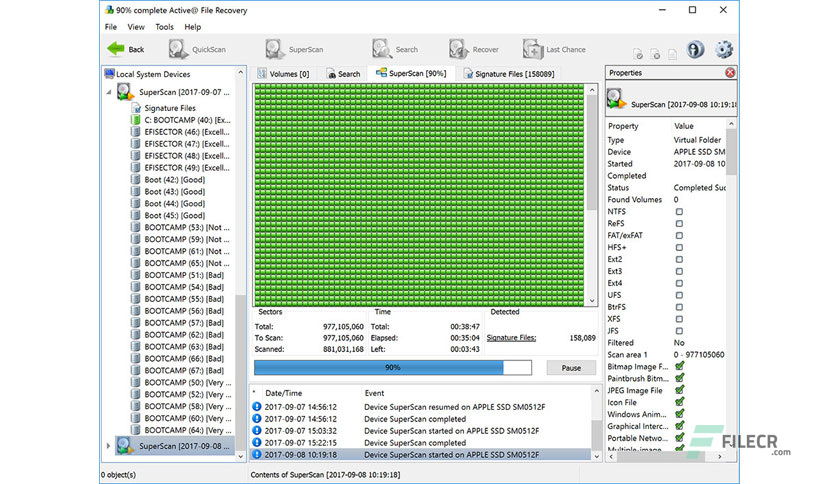Select Local System Devices computer icon

109,74
